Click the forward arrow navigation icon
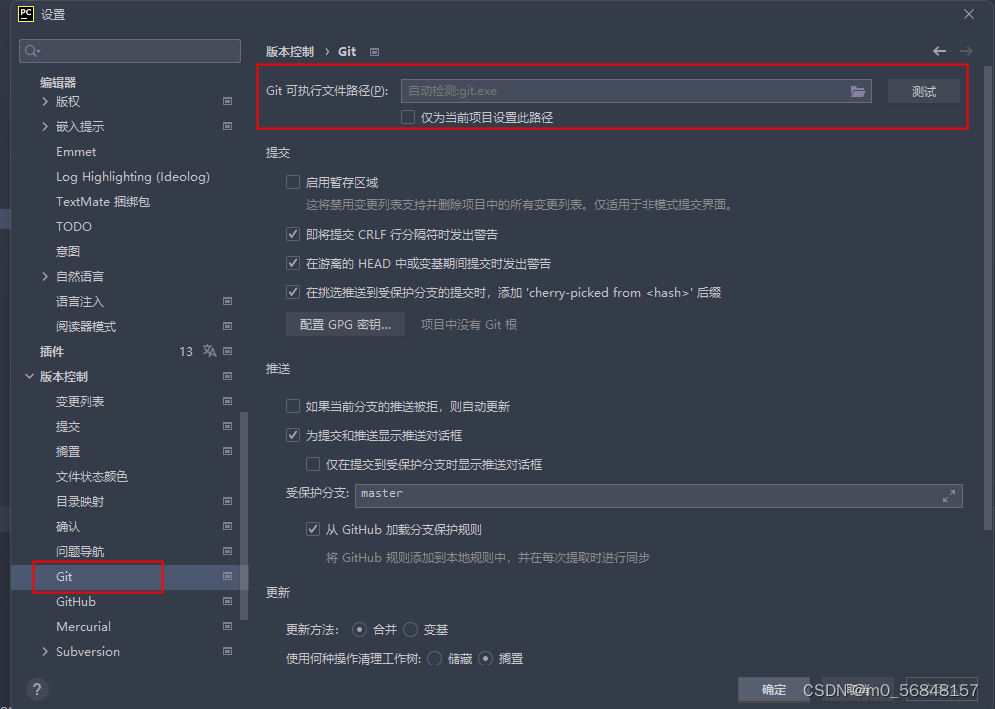This screenshot has height=709, width=995. coord(965,51)
